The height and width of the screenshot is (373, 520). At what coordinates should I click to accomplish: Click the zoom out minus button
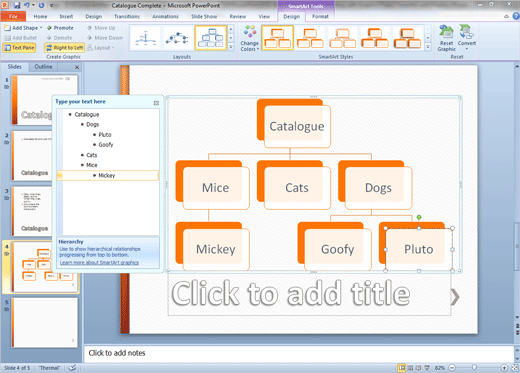click(452, 368)
